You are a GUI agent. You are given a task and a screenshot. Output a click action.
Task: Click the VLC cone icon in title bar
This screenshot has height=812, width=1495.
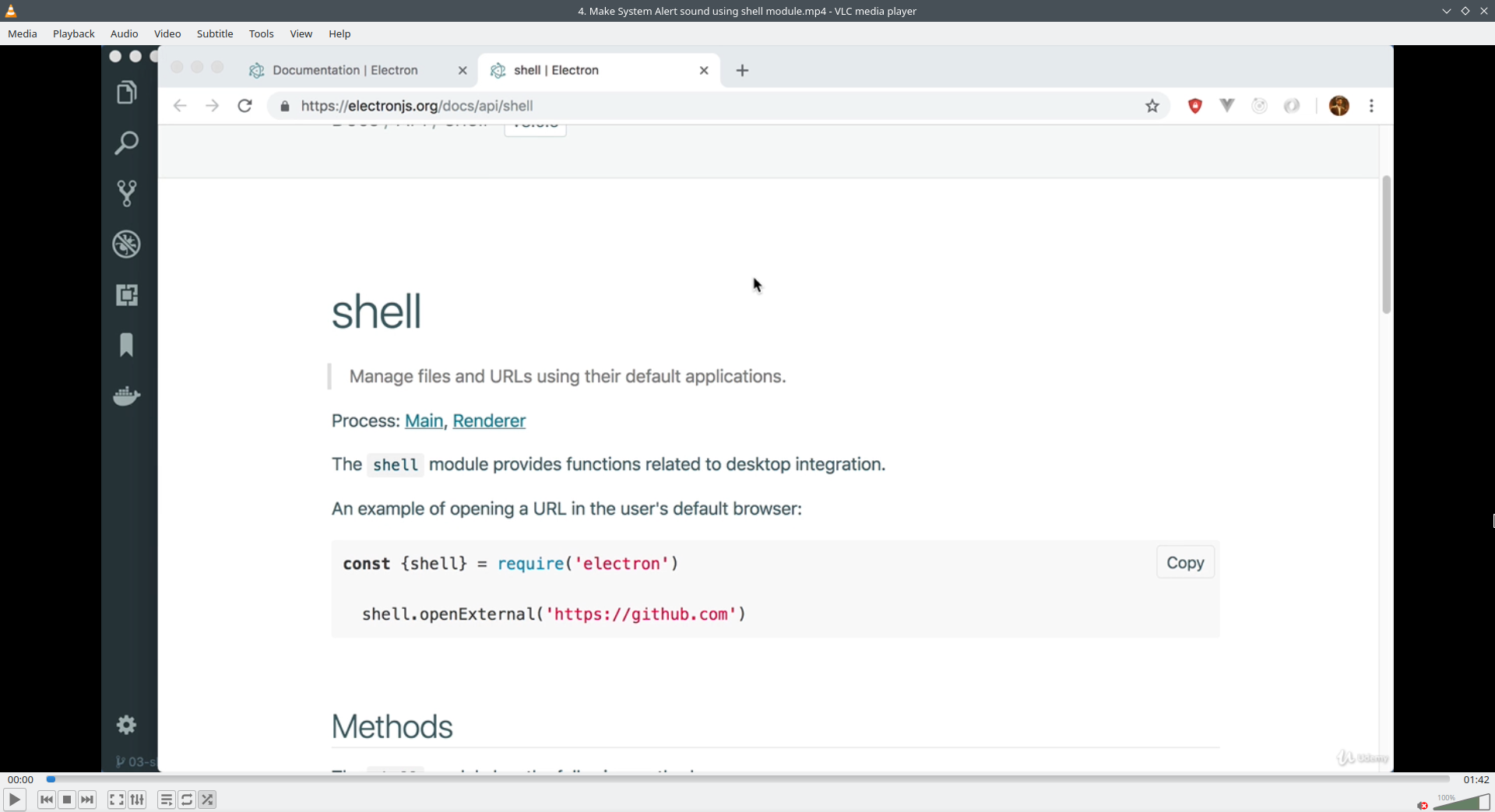11,11
